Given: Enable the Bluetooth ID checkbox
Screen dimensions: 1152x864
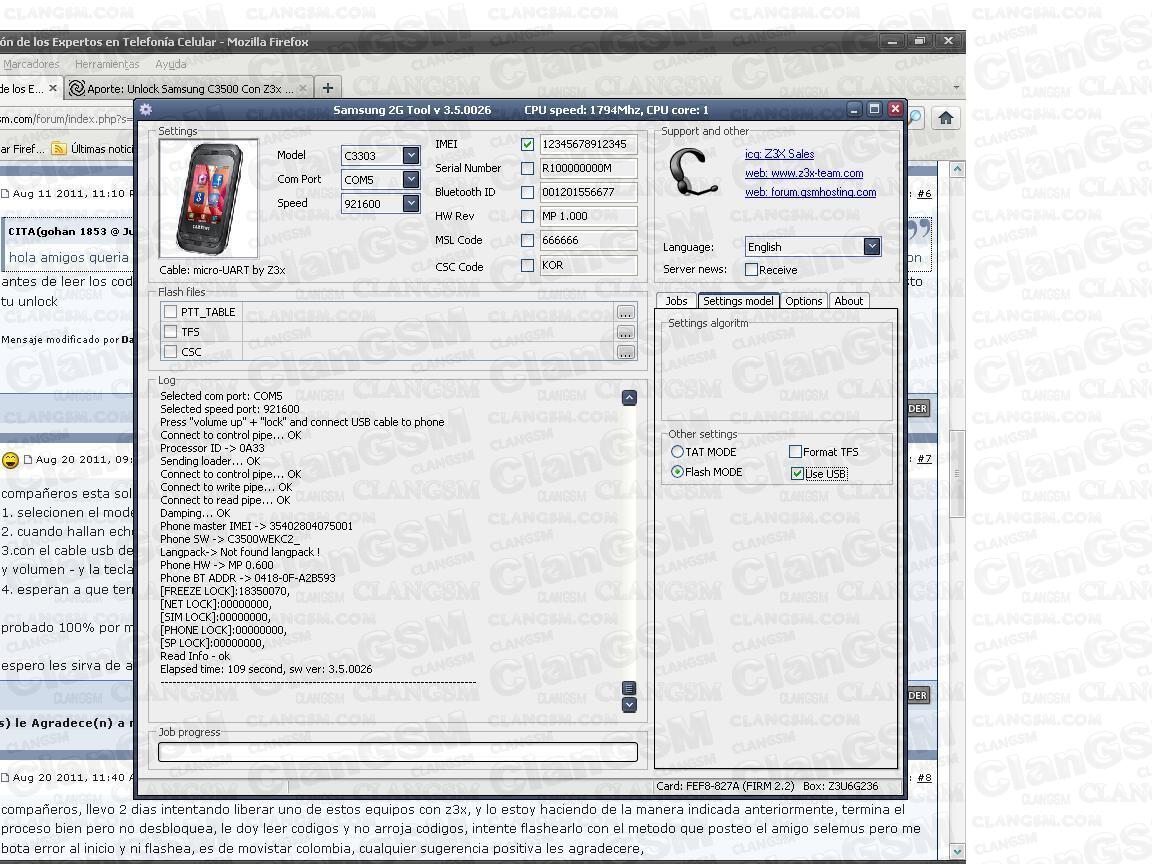Looking at the screenshot, I should pyautogui.click(x=528, y=192).
